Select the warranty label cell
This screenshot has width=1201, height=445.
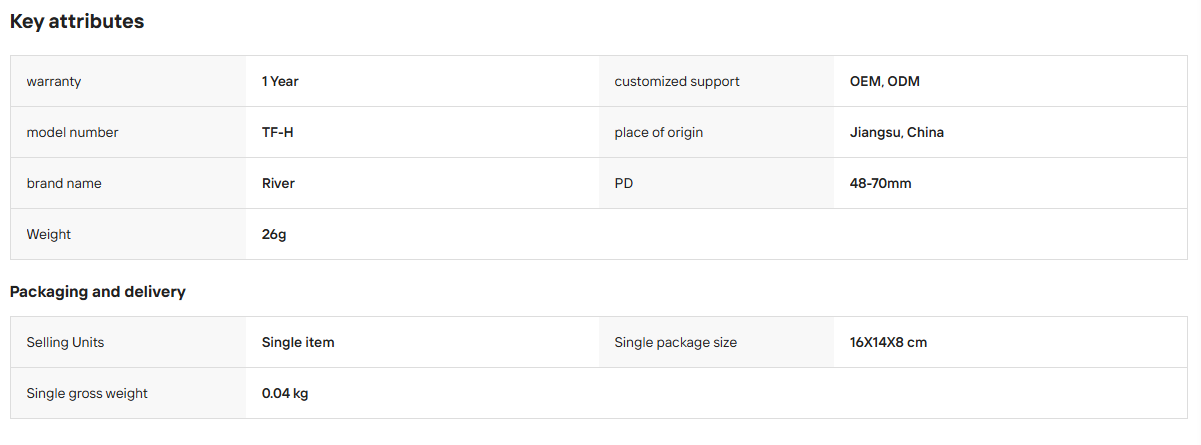point(128,81)
